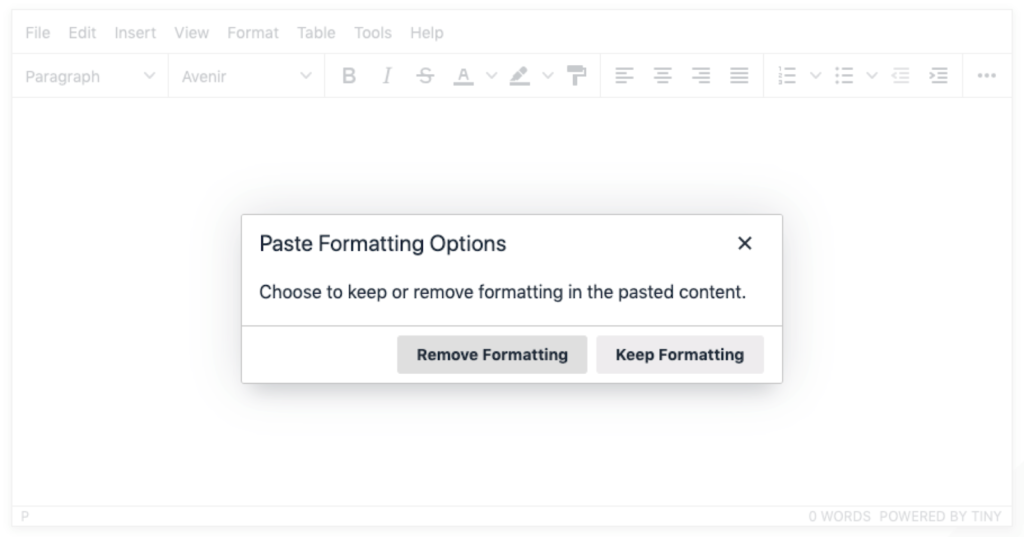Increase indent of paragraph

pyautogui.click(x=938, y=76)
